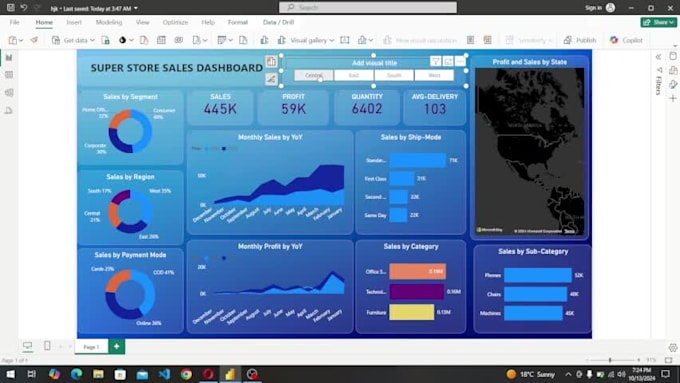Click the Publish button
This screenshot has width=680, height=383.
[x=580, y=40]
